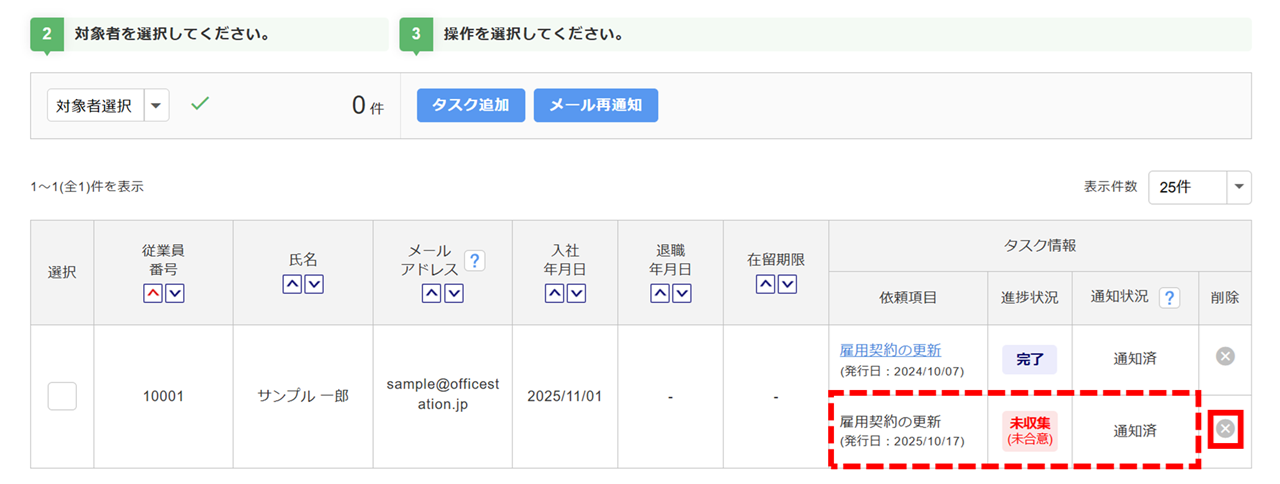Click the 対象者選択 label button

coord(95,105)
